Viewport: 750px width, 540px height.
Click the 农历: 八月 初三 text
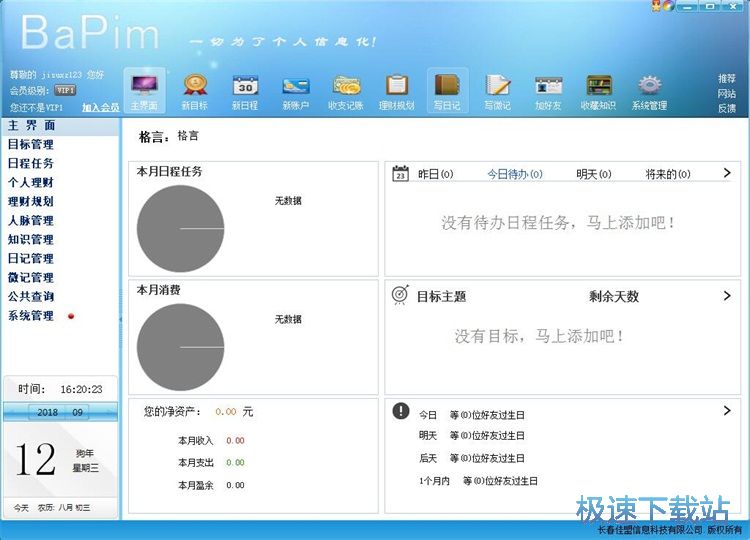[x=64, y=508]
